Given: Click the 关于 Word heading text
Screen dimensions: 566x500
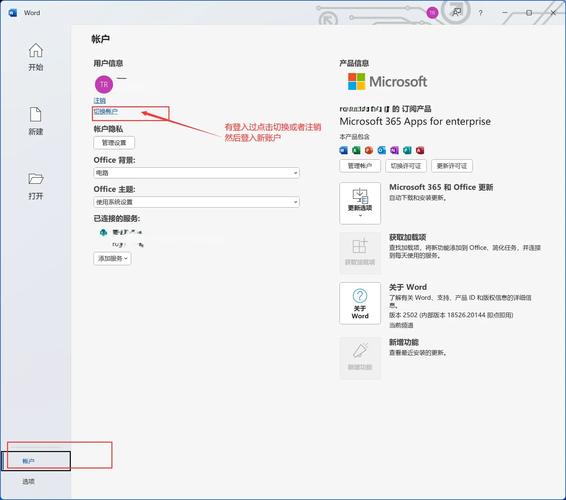Looking at the screenshot, I should pos(408,287).
